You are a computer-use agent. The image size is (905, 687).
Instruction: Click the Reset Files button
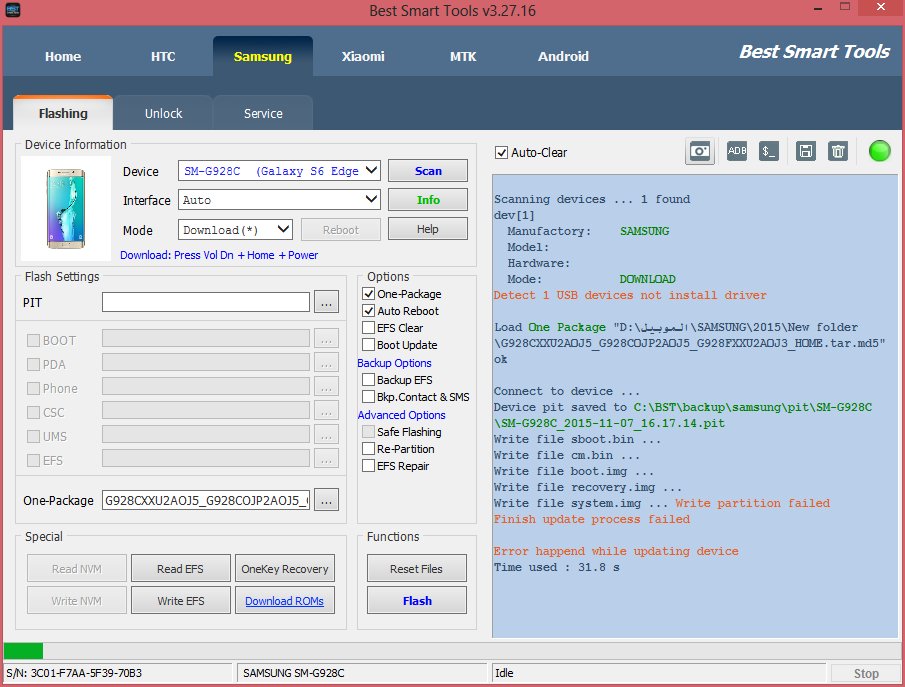coord(417,569)
